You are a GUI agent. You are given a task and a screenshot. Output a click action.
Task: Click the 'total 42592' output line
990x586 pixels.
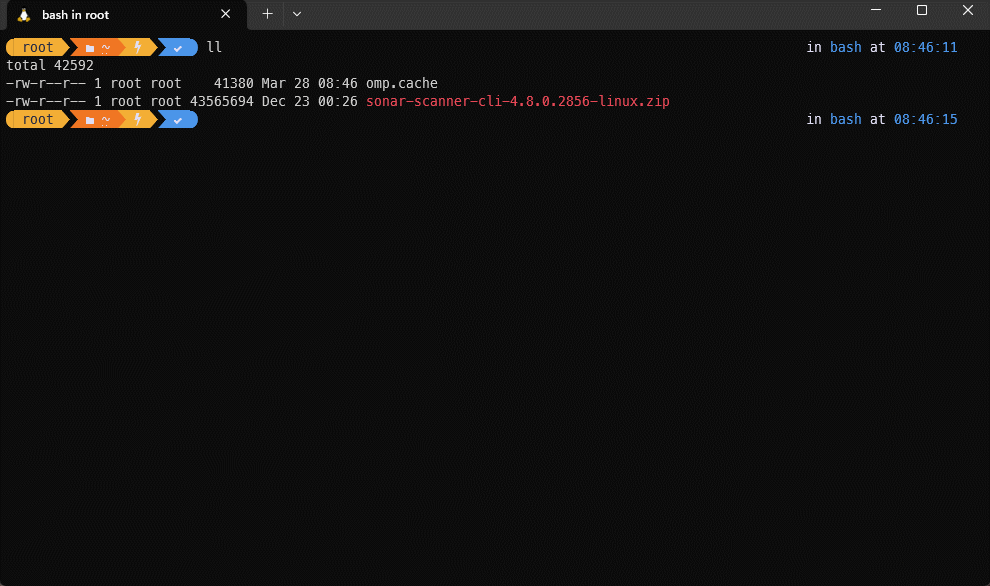[x=50, y=65]
